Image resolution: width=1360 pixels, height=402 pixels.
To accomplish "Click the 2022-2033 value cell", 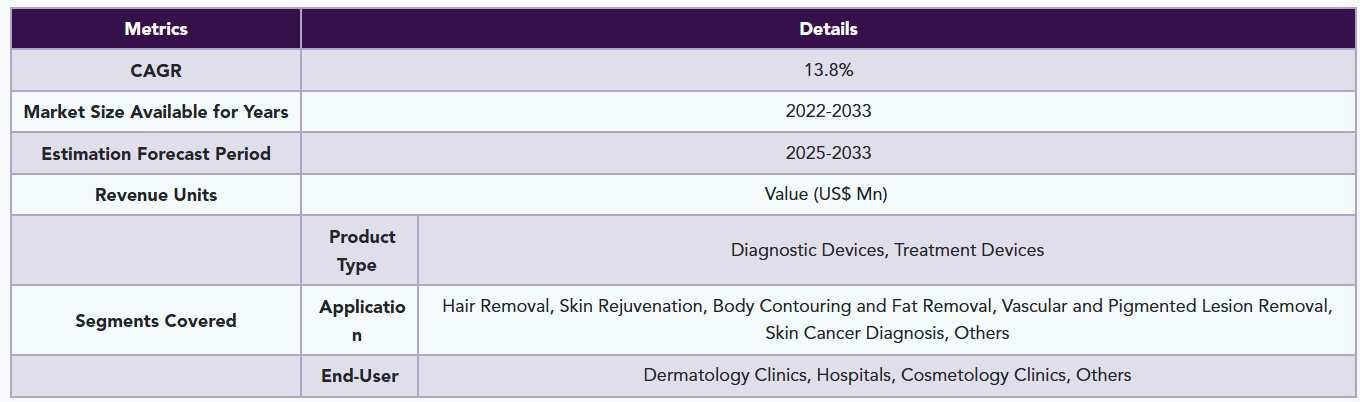I will [x=828, y=111].
